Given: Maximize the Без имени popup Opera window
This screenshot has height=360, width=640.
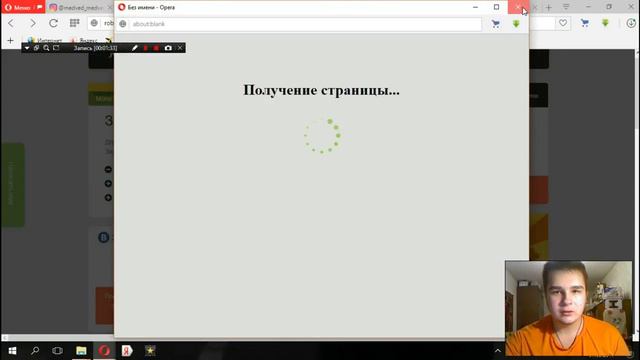Looking at the screenshot, I should pos(496,7).
